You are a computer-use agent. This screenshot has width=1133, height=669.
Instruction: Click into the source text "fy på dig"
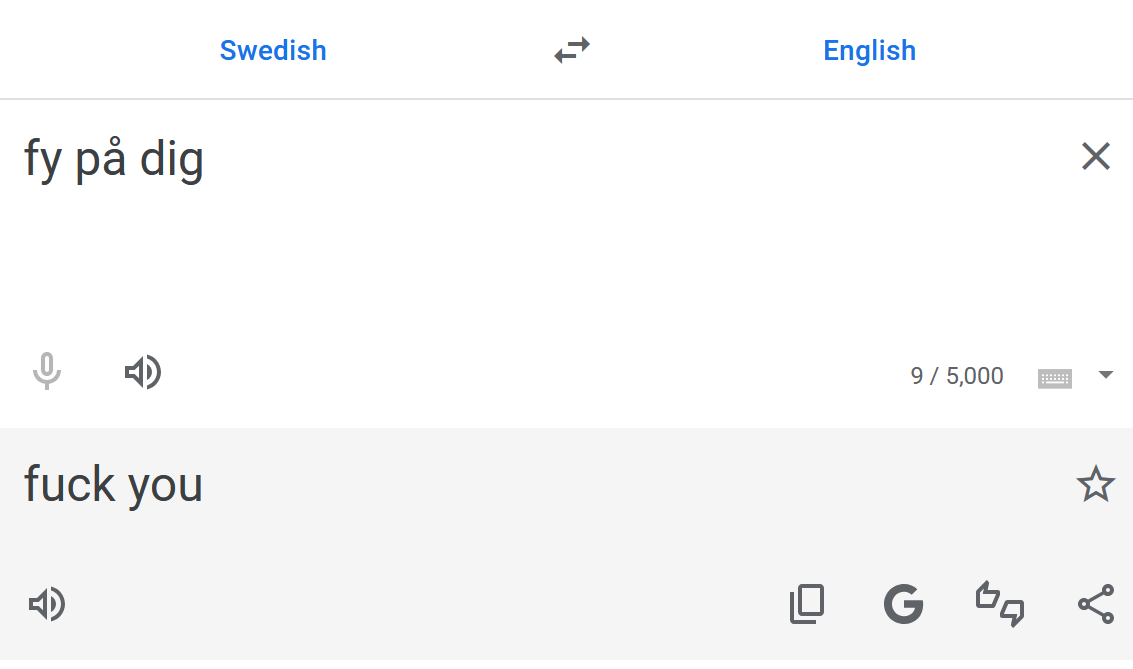click(x=114, y=160)
